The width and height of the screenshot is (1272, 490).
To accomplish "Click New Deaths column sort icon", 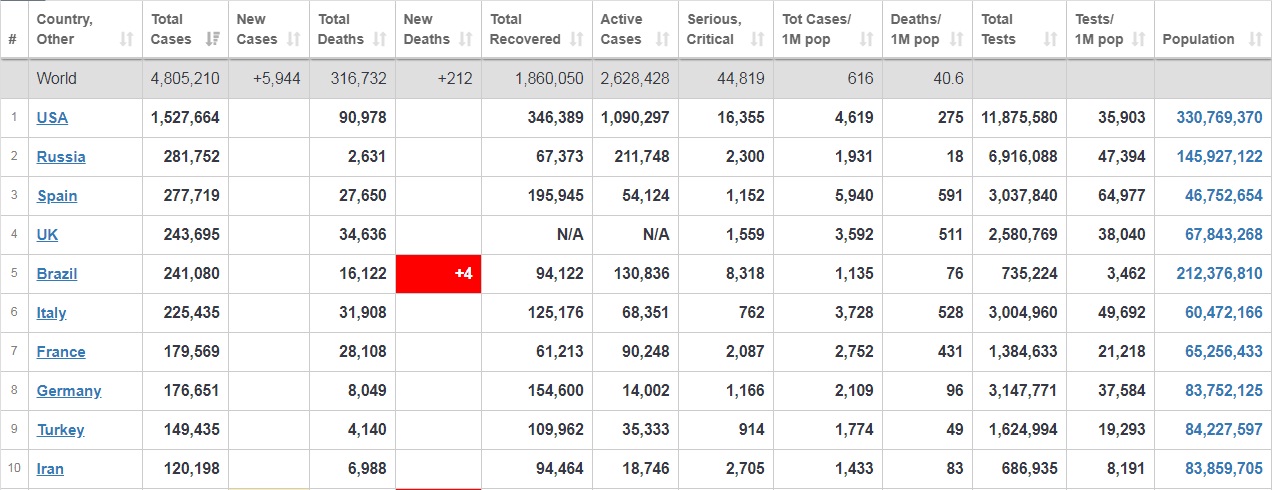I will tap(466, 40).
